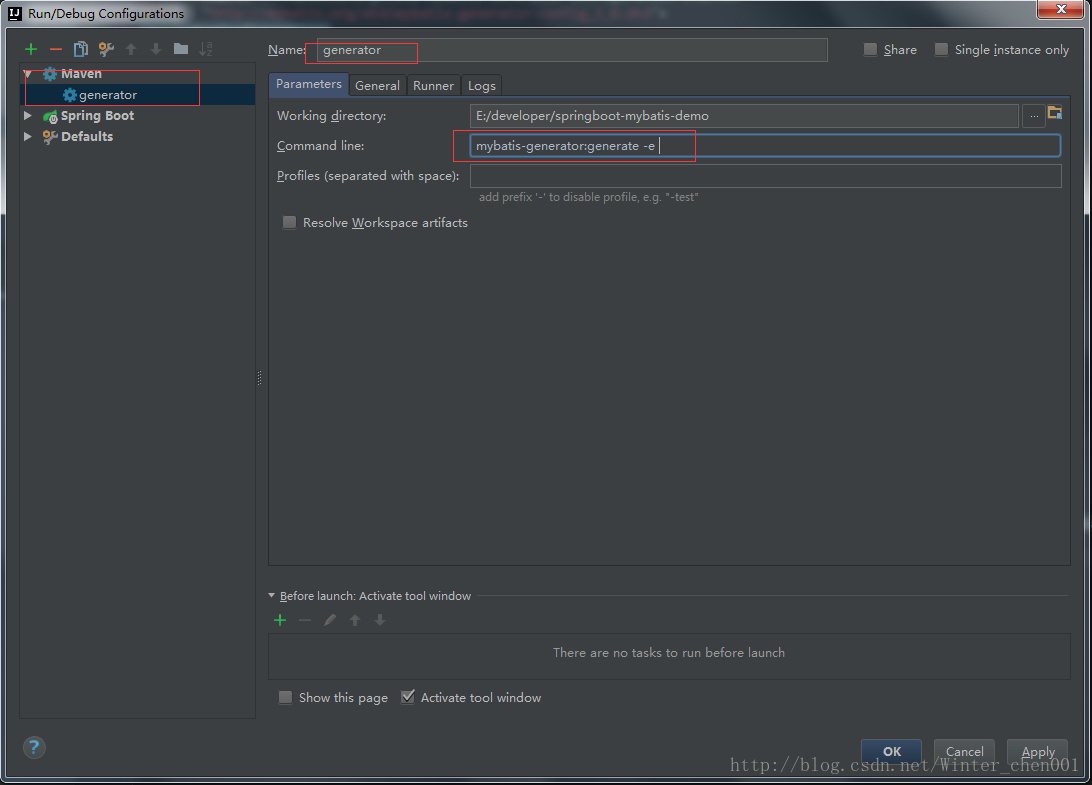Open help question mark icon

(x=34, y=747)
